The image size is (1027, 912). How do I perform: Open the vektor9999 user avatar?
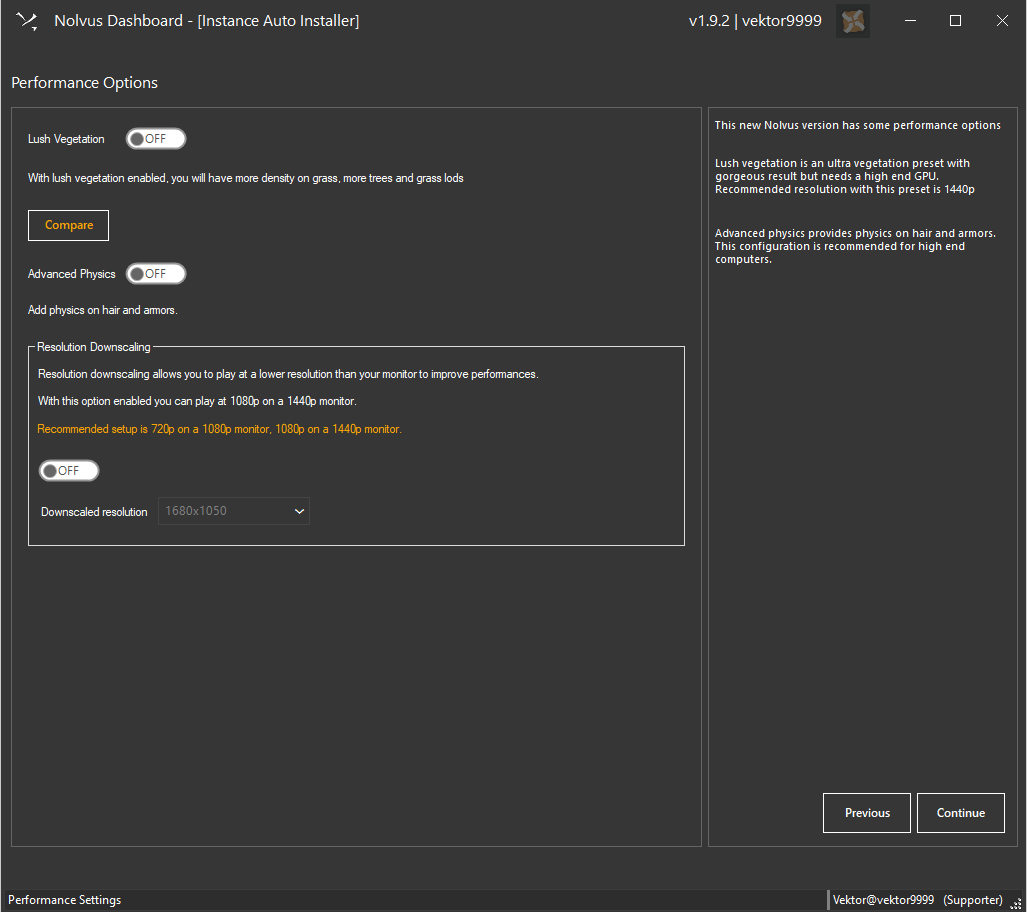853,21
